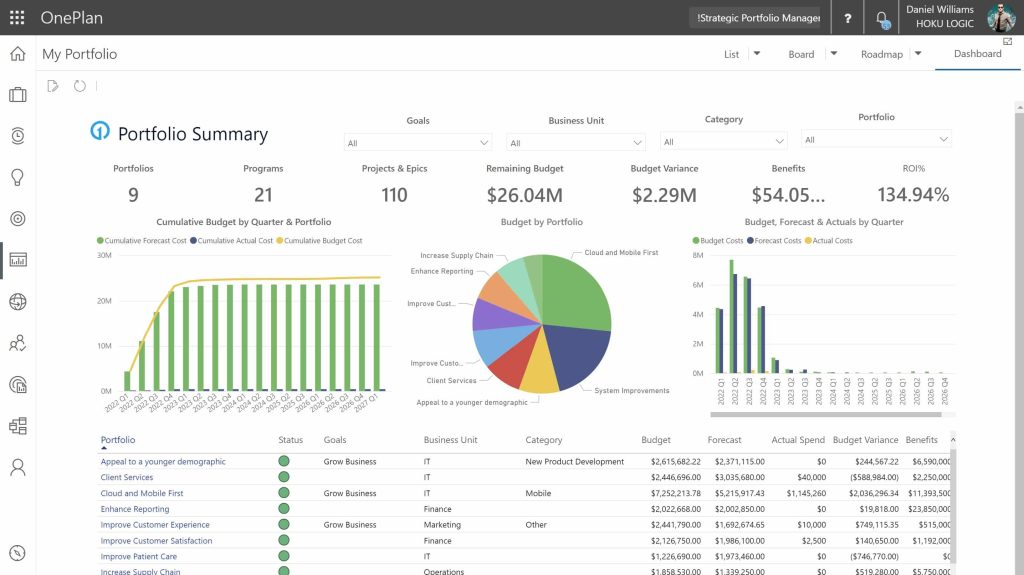Select the chart reports sidebar icon

click(18, 260)
